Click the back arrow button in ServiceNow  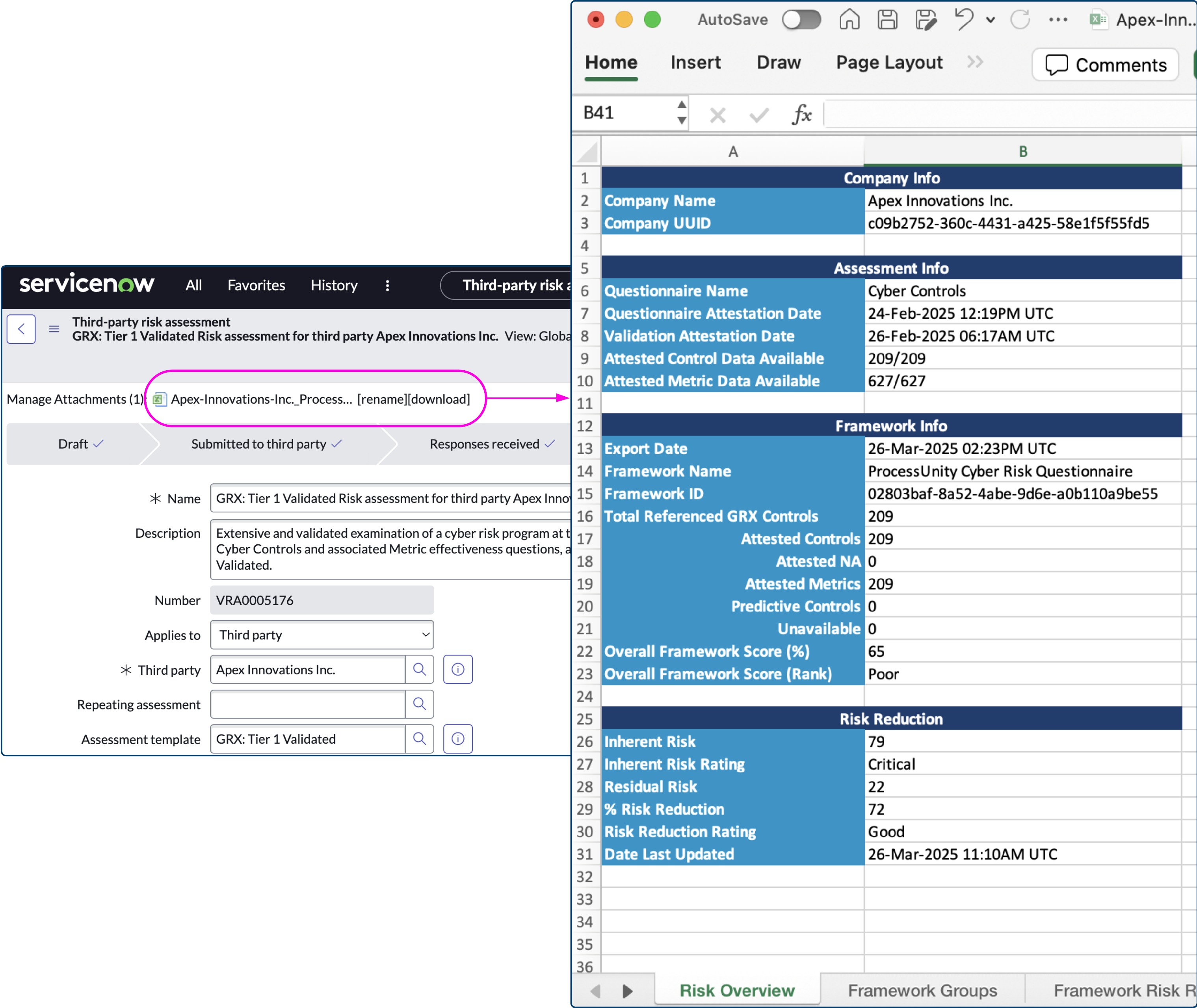click(21, 329)
